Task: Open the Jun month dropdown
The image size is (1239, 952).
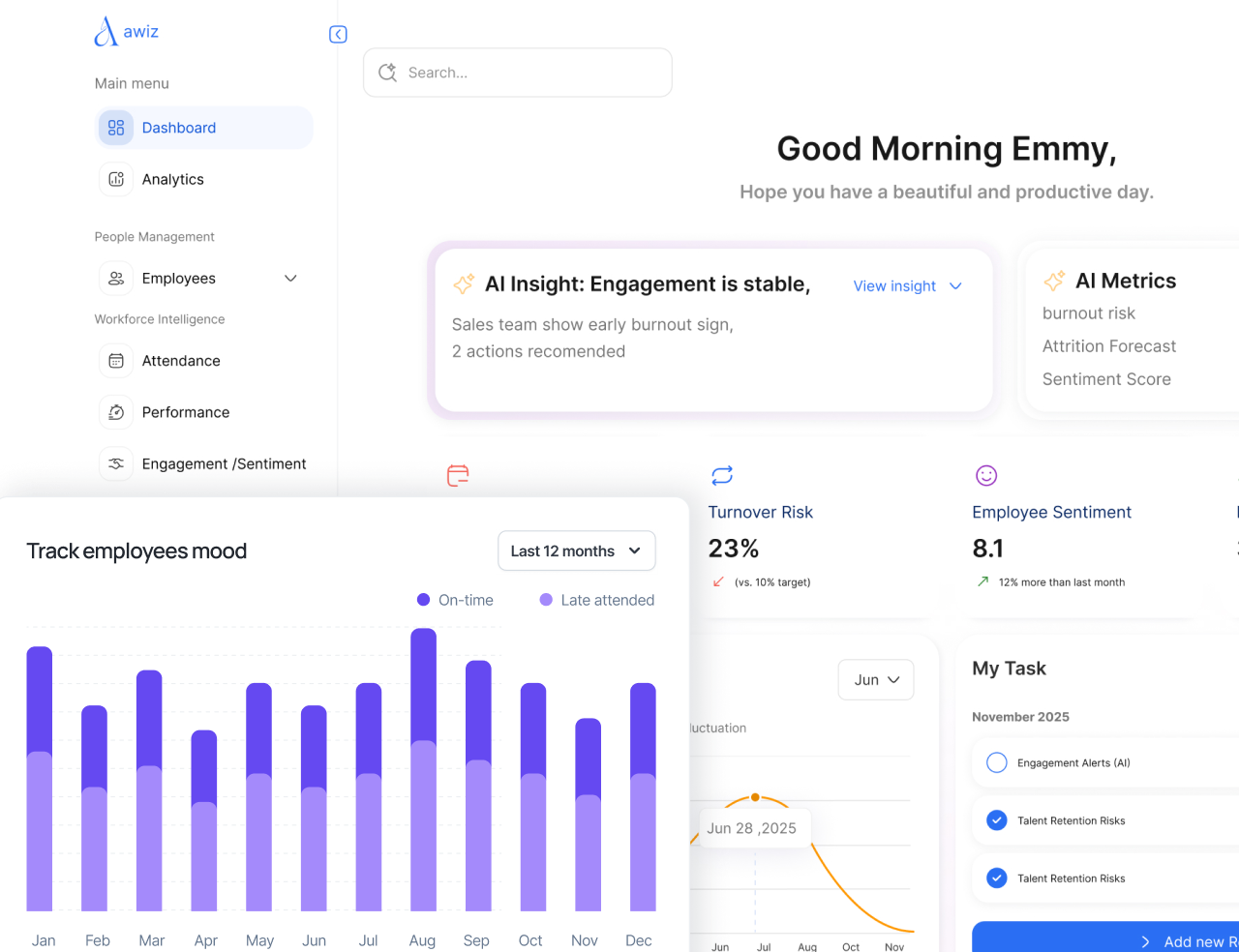Action: pos(876,680)
